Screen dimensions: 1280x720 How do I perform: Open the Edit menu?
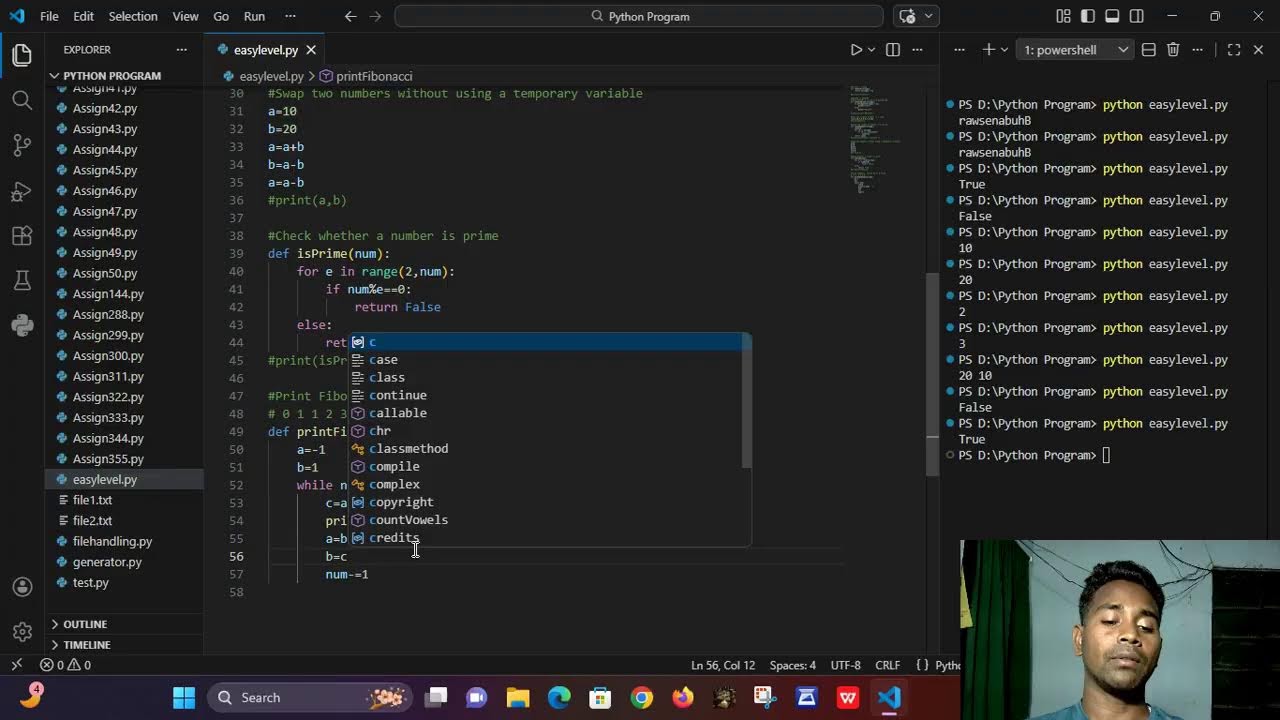point(84,16)
